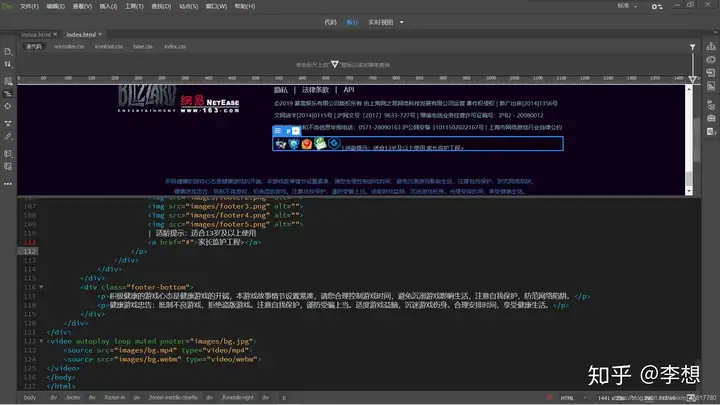720x405 pixels.
Task: Click the live view scroll down arrow
Action: click(689, 191)
